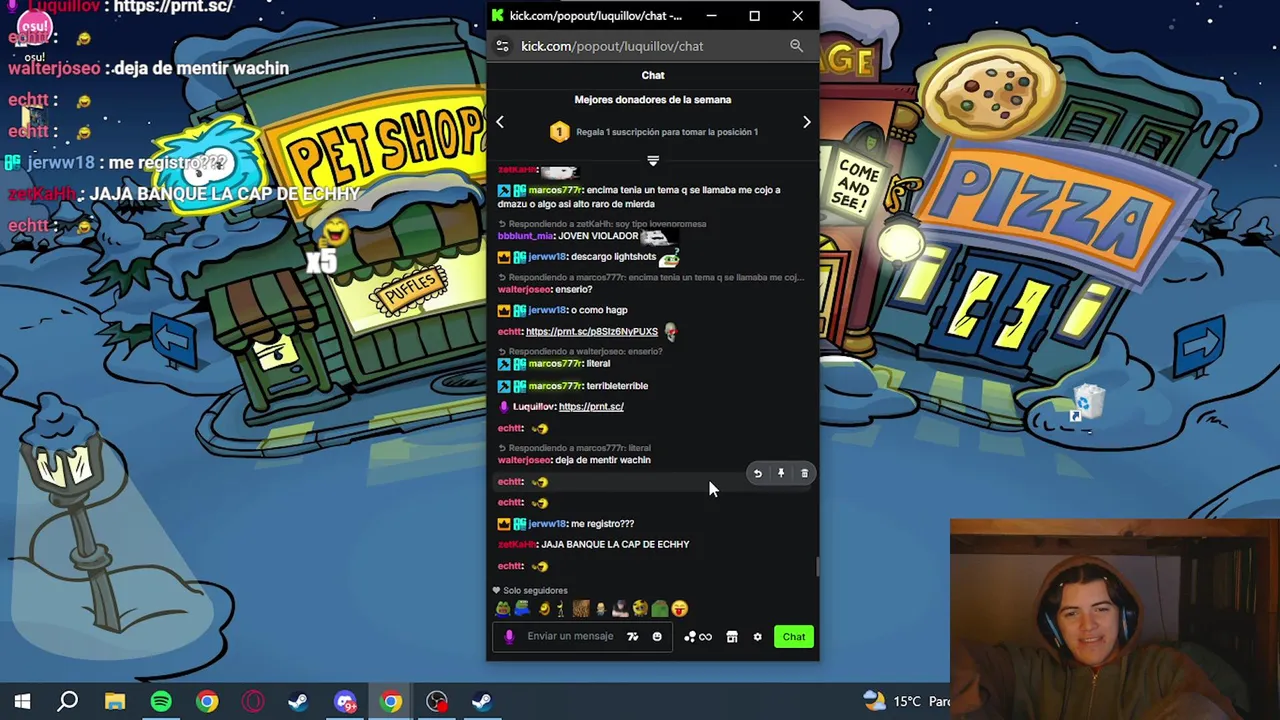The height and width of the screenshot is (720, 1280).
Task: Open Spotify from the taskbar
Action: click(x=160, y=702)
